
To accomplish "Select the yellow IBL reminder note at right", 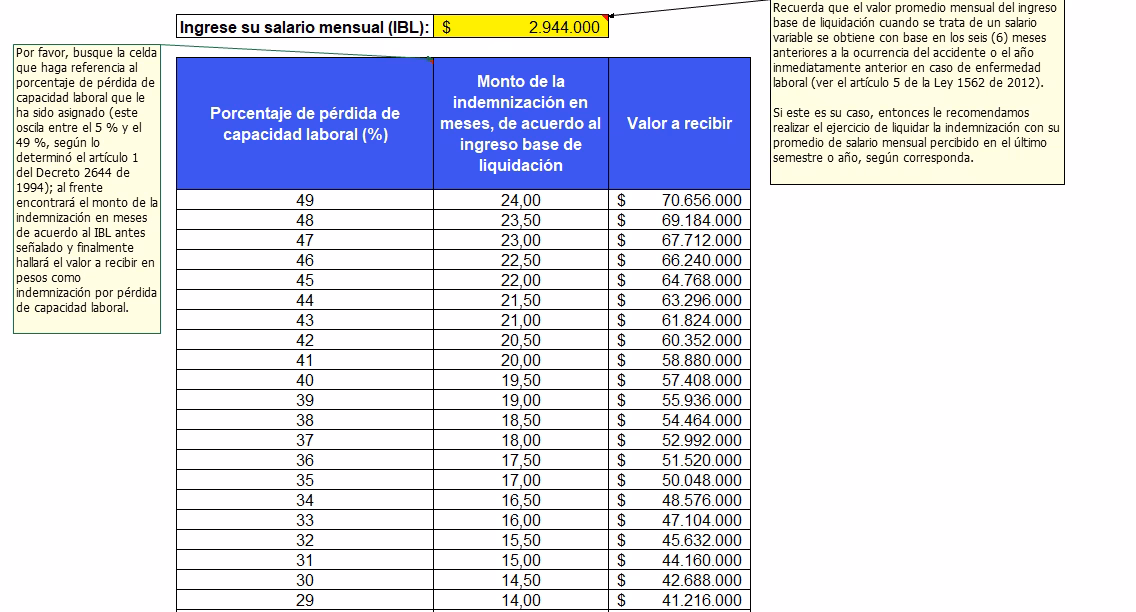I will pos(917,92).
